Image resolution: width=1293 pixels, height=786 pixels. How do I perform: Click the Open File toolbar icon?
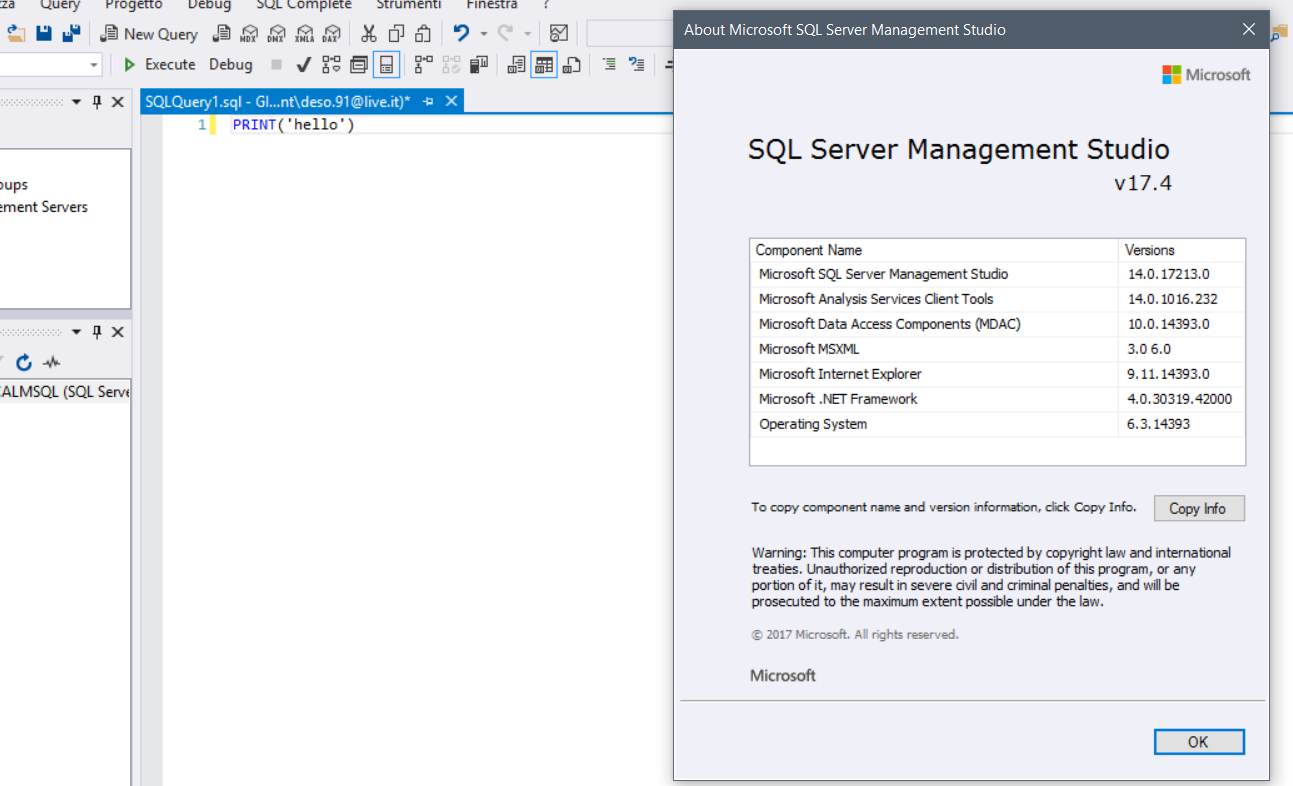[16, 33]
